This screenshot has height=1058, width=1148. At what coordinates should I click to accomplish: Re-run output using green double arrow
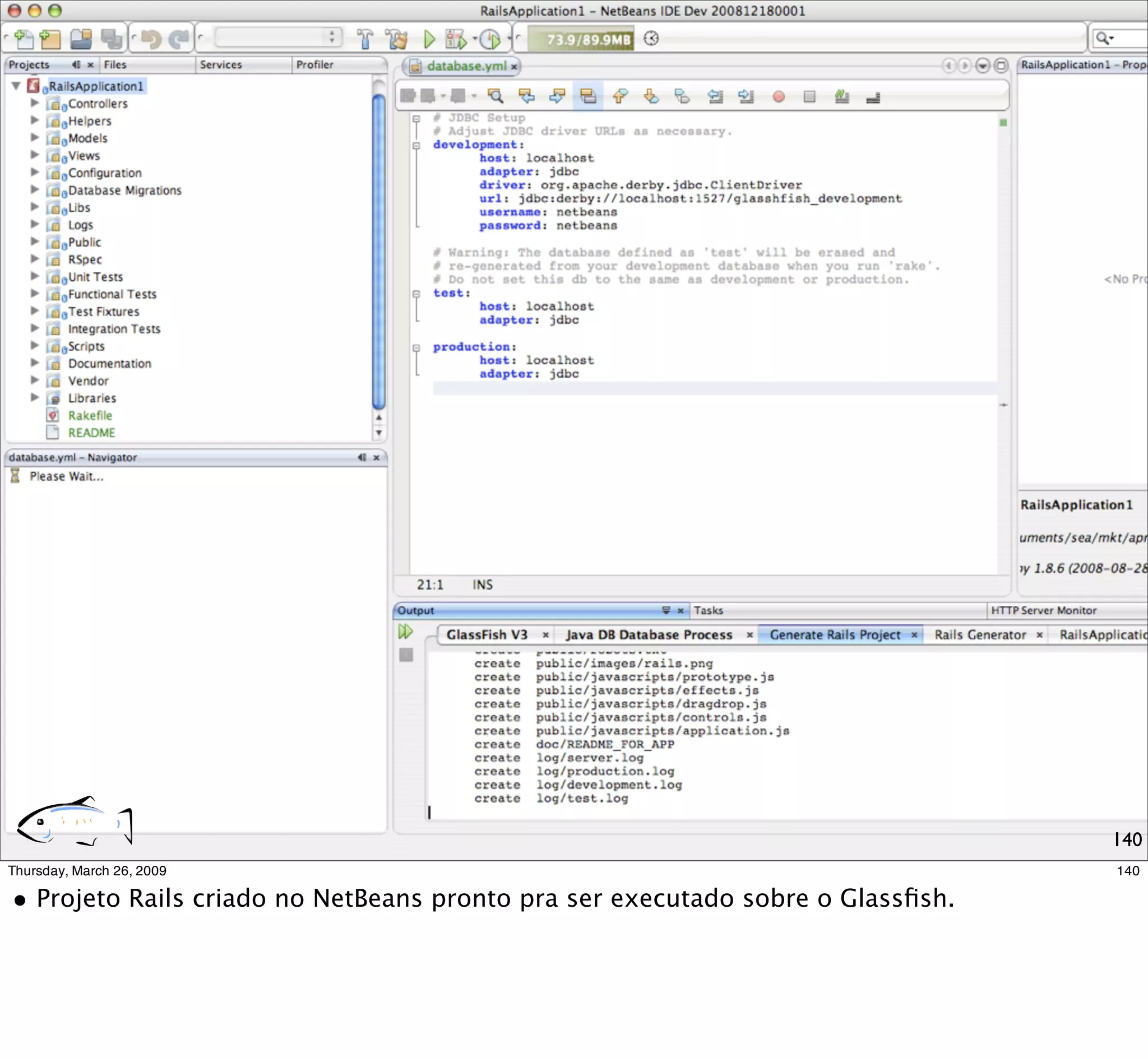(x=405, y=632)
